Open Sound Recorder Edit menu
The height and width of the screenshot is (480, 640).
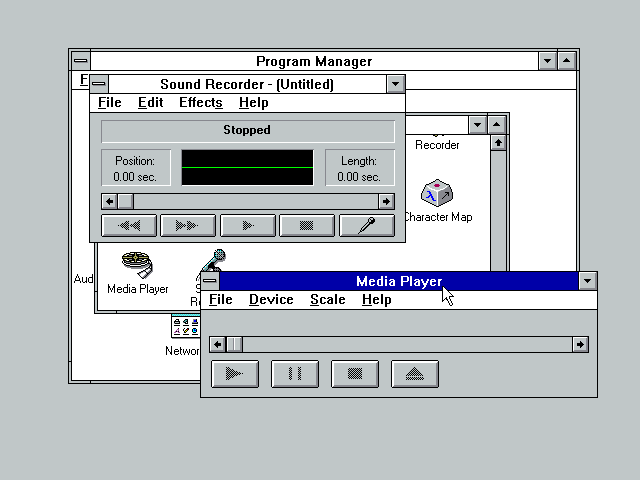tap(150, 102)
